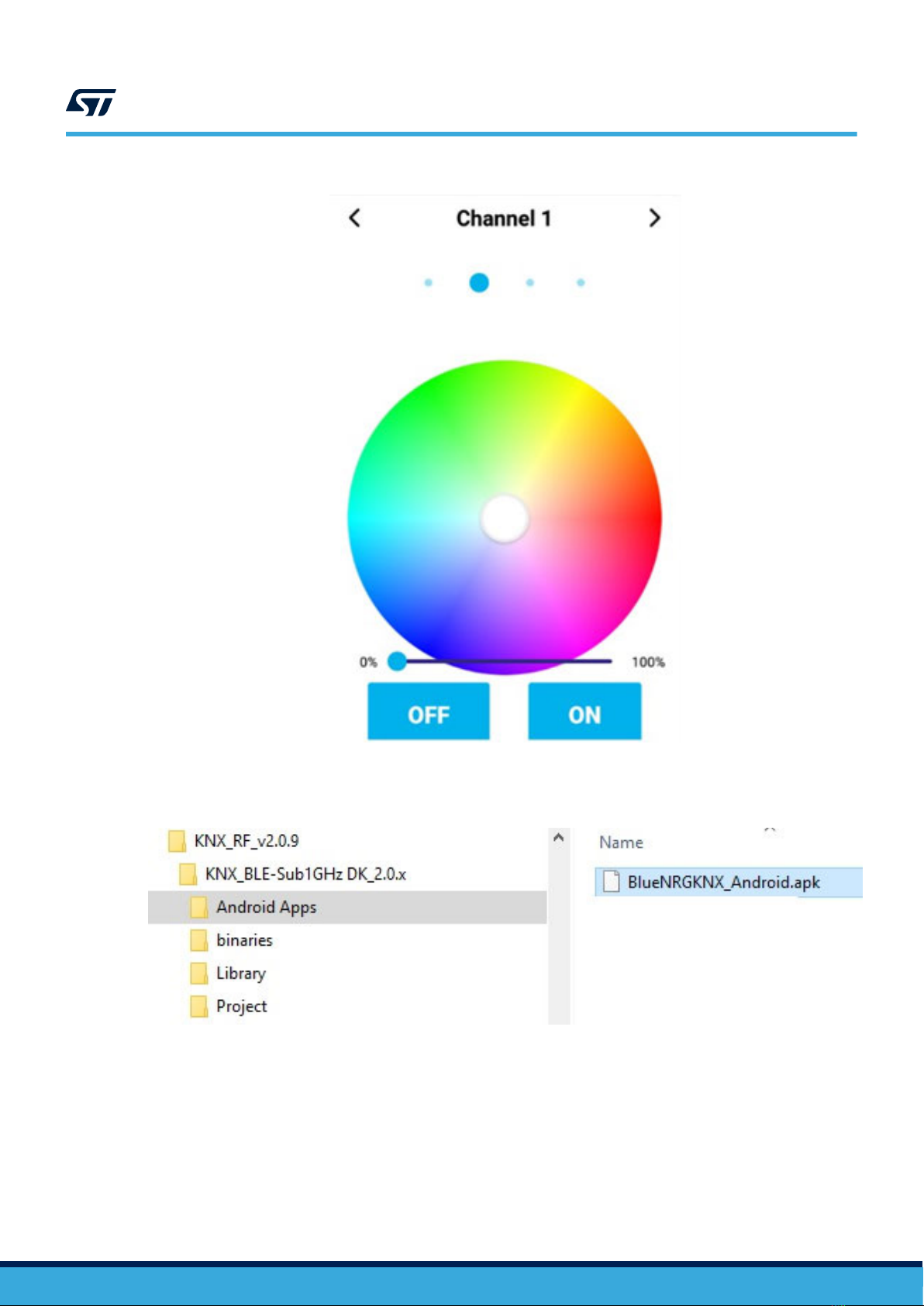Open the KNX_RF_v2.0.9 folder
This screenshot has height=1306, width=924.
234,841
